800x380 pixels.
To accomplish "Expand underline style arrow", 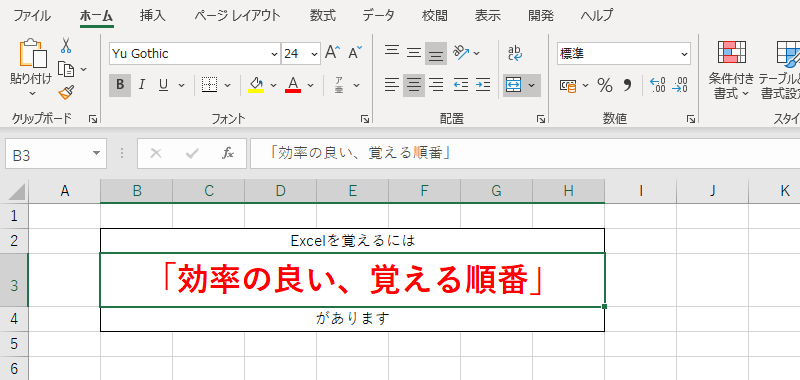I will [x=181, y=85].
